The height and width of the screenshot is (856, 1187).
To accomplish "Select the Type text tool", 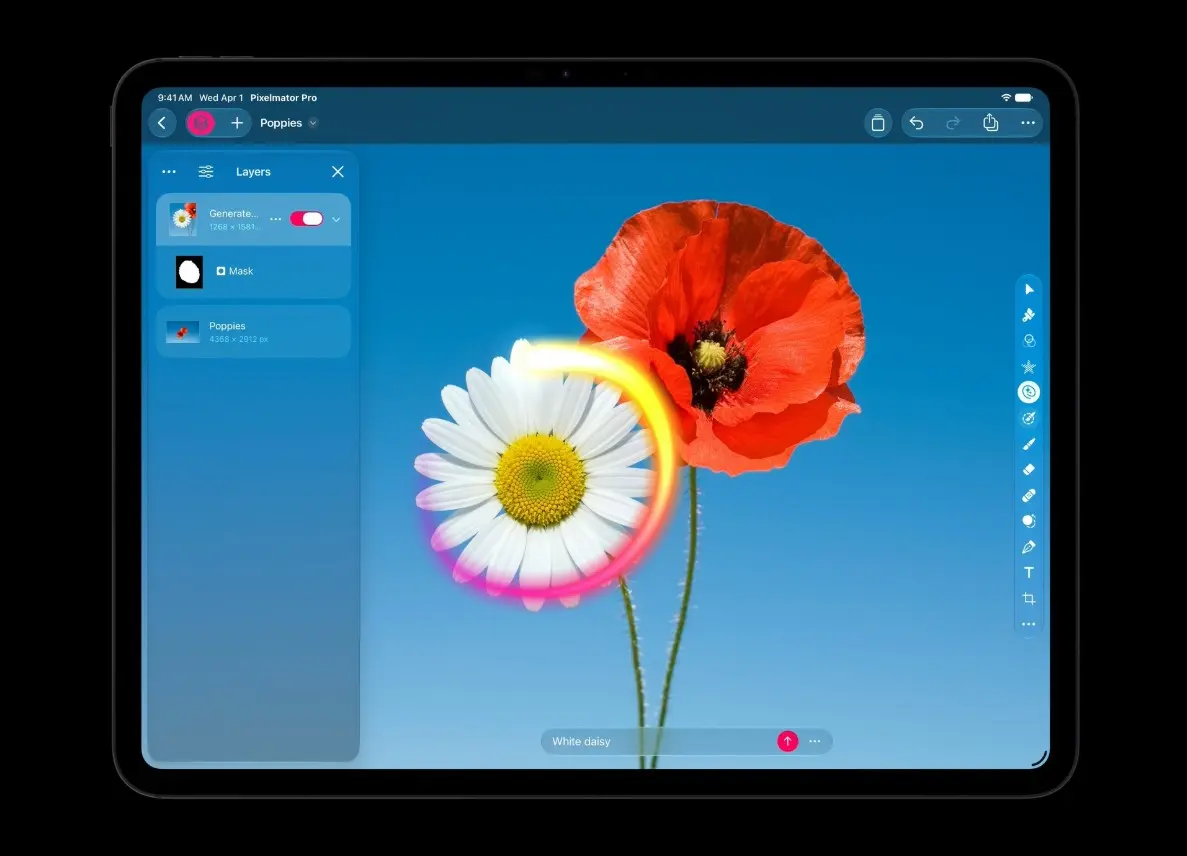I will pos(1029,572).
